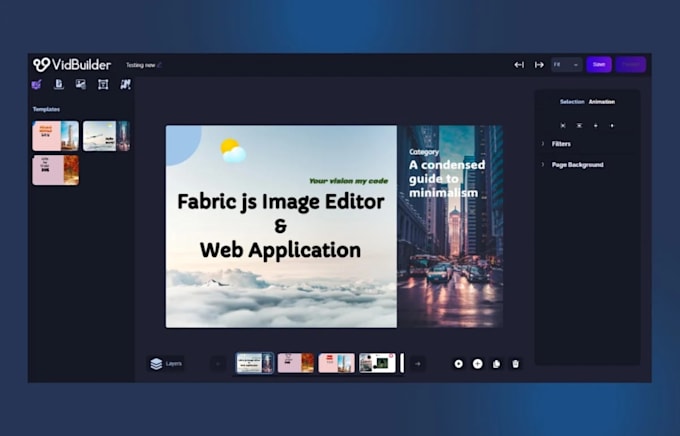Select the clouds template thumbnail
680x436 pixels.
[106, 136]
